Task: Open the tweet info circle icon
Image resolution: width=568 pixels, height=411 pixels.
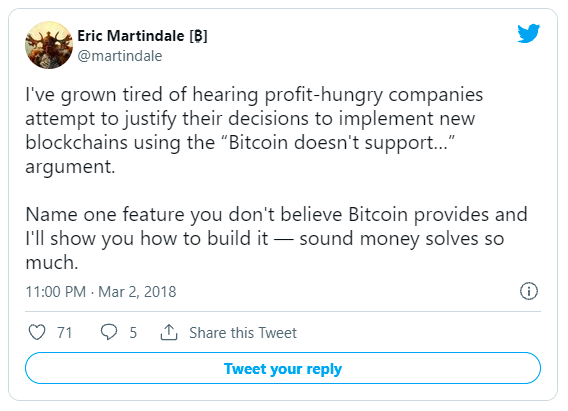Action: 529,291
